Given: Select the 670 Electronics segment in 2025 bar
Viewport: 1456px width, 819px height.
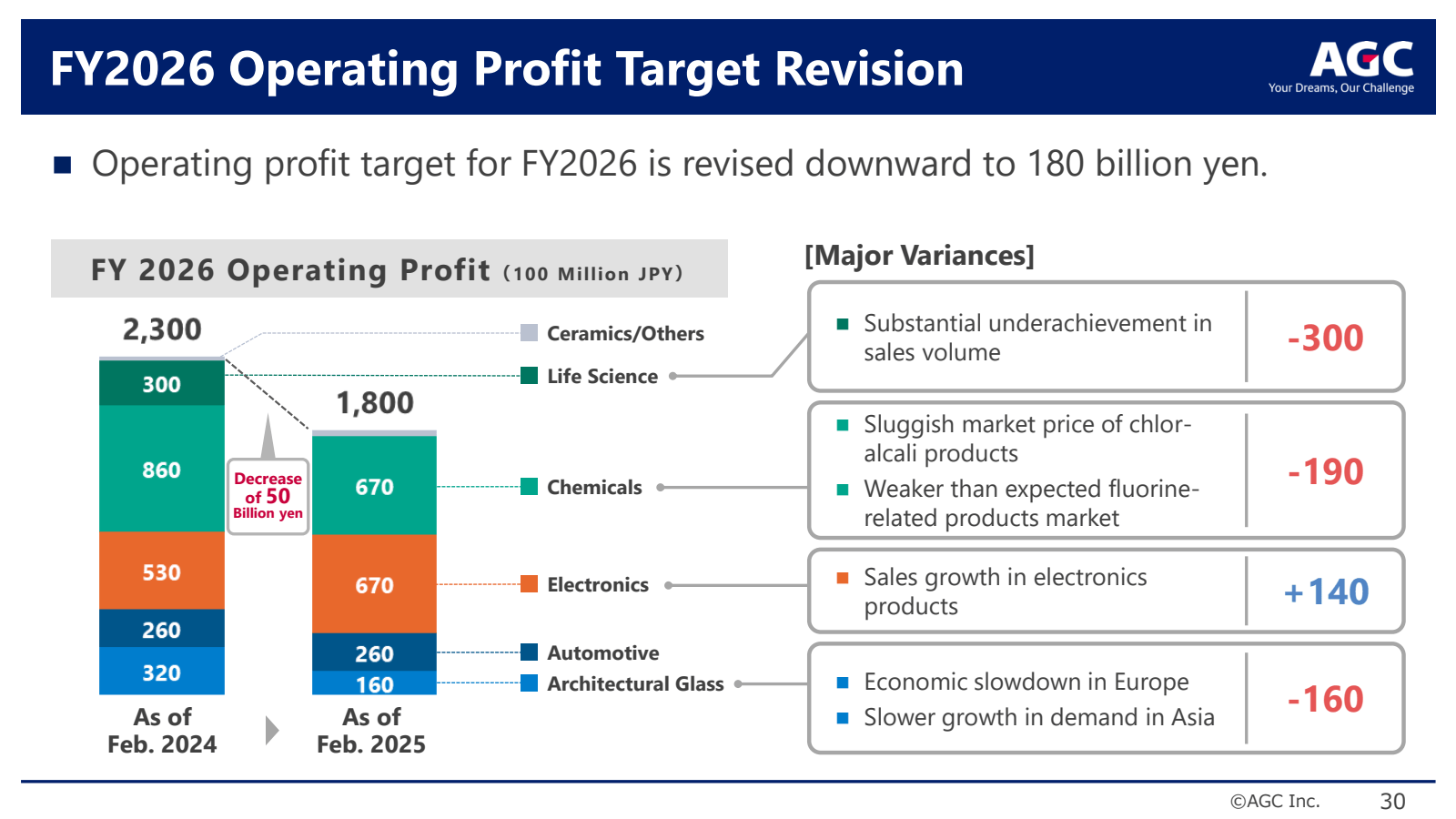Looking at the screenshot, I should (374, 584).
